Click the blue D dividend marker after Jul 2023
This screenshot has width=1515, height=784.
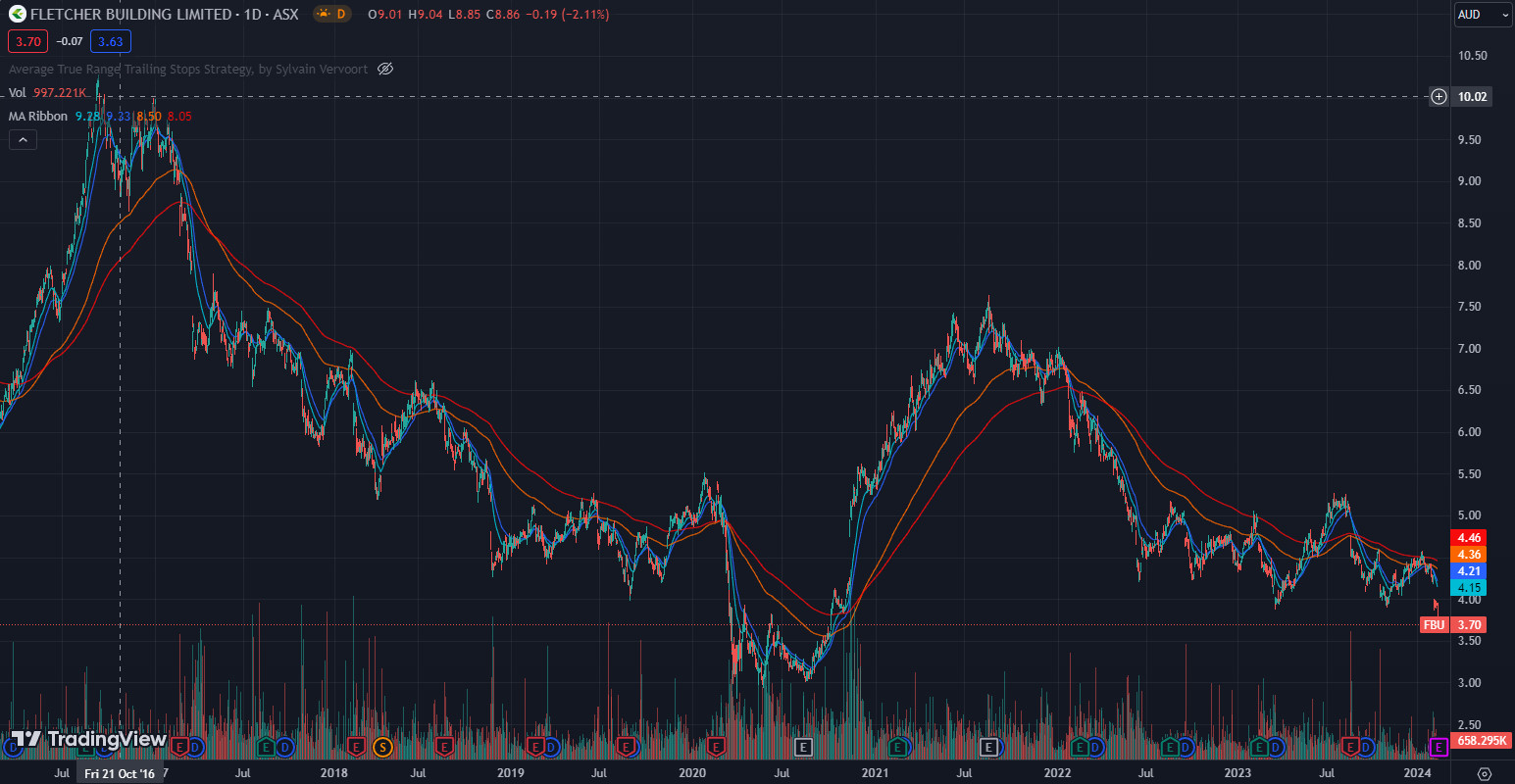tap(1366, 747)
